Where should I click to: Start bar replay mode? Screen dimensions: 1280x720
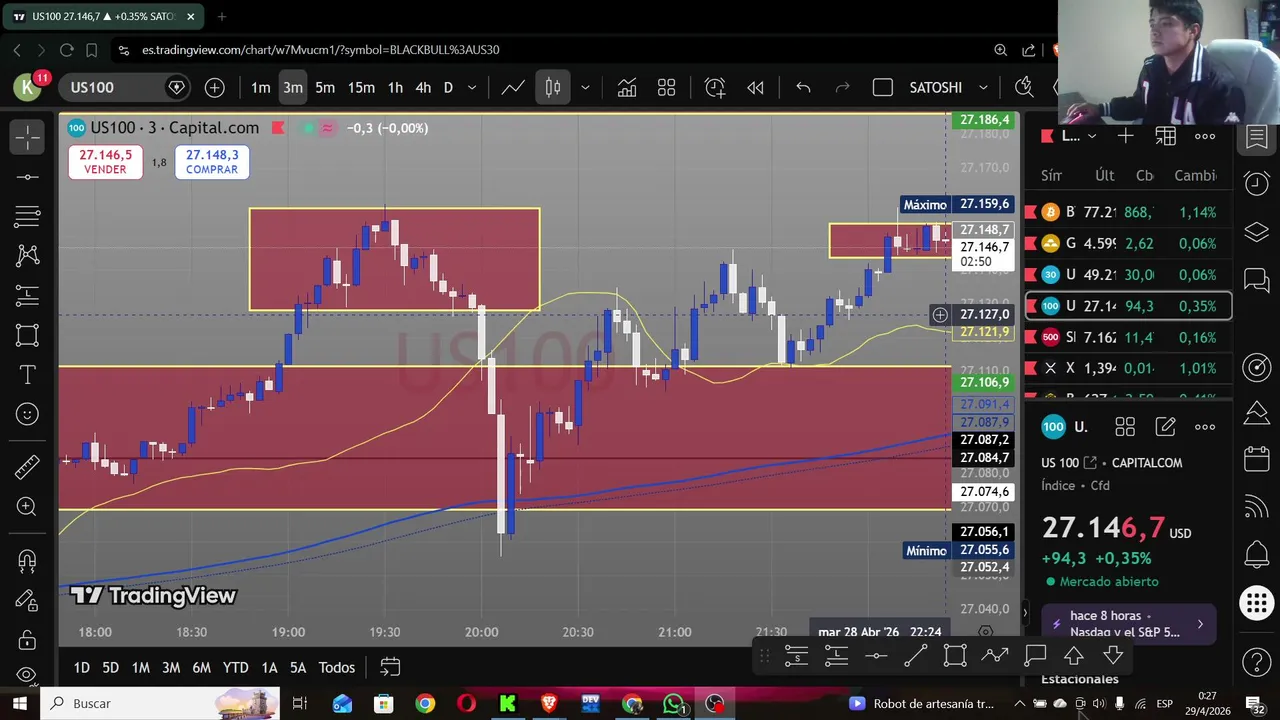(x=755, y=88)
